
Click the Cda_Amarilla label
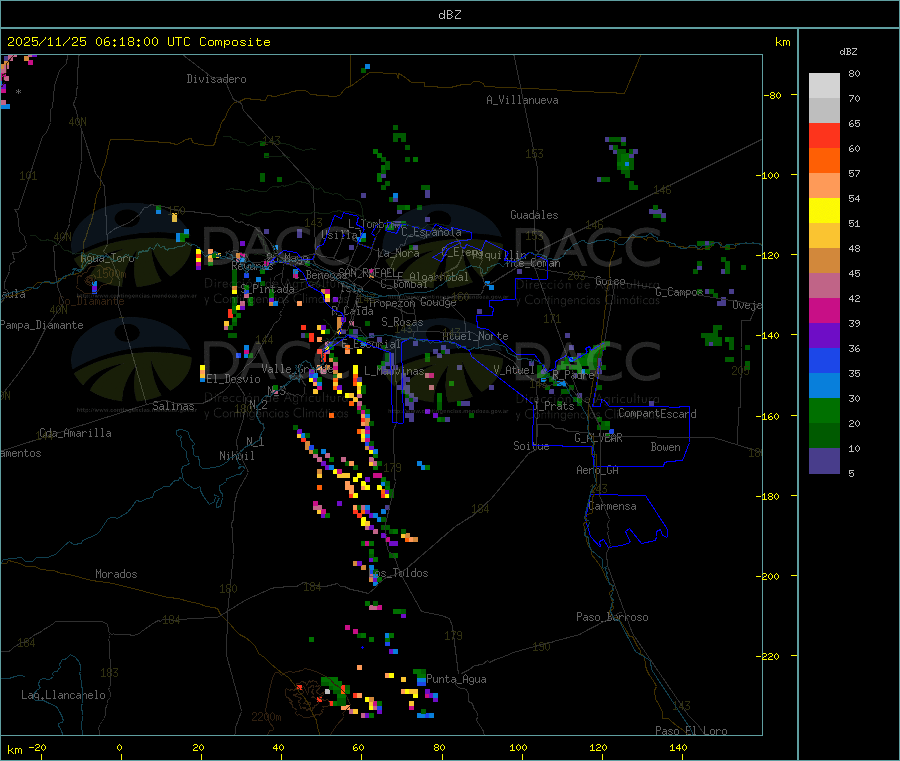[x=75, y=433]
